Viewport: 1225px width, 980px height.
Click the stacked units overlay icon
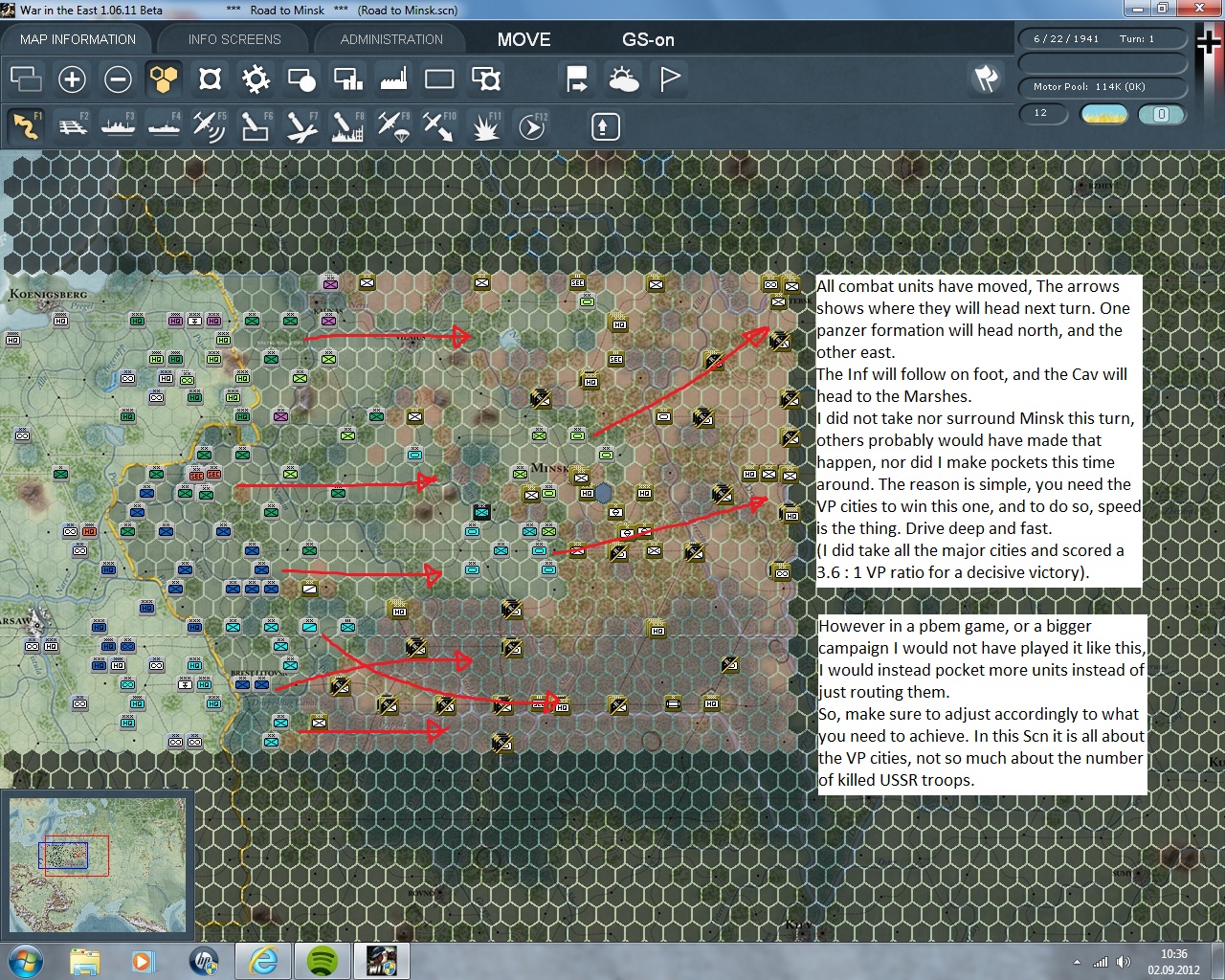pyautogui.click(x=26, y=79)
